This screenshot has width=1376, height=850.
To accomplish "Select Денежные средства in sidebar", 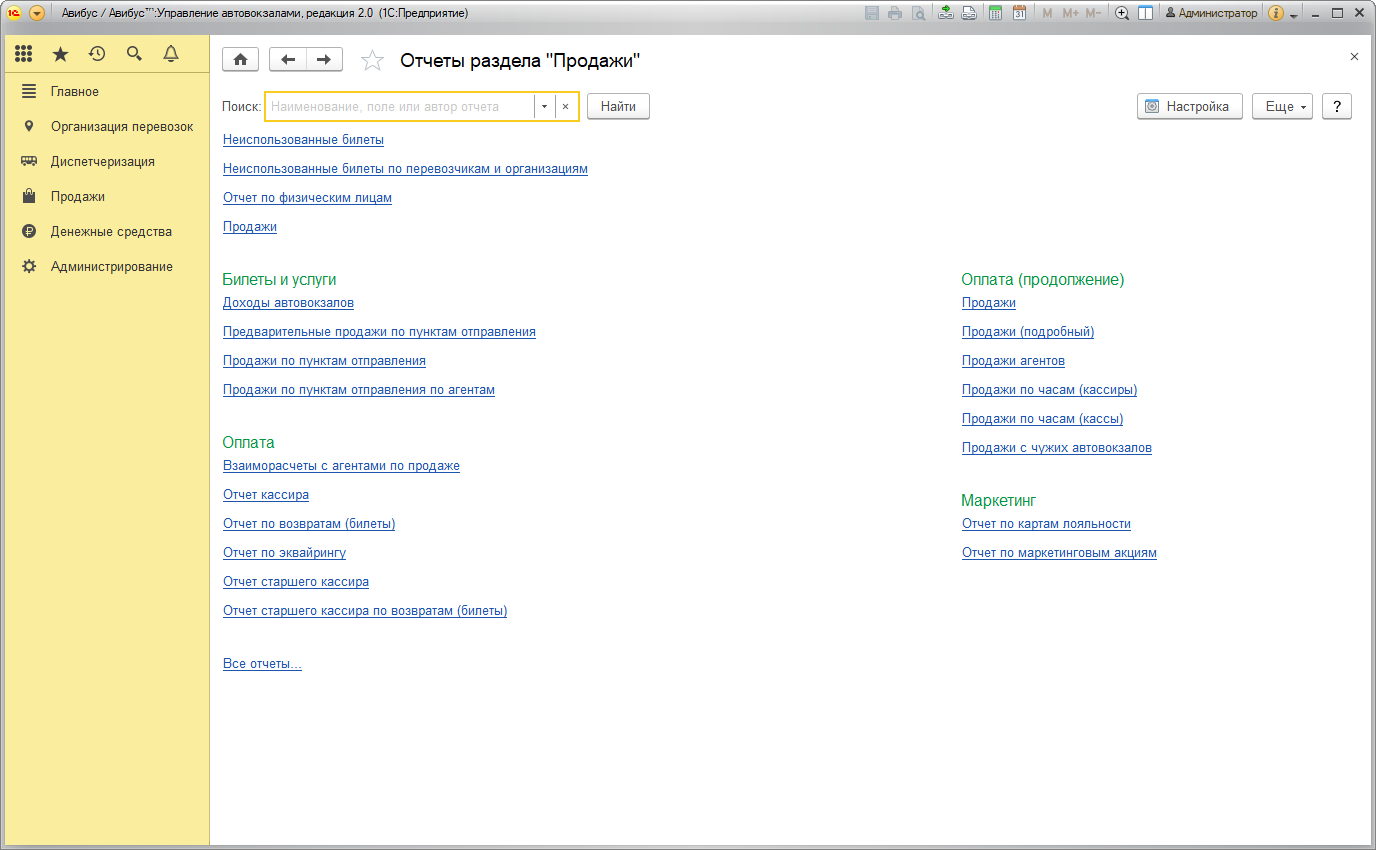I will pos(111,231).
